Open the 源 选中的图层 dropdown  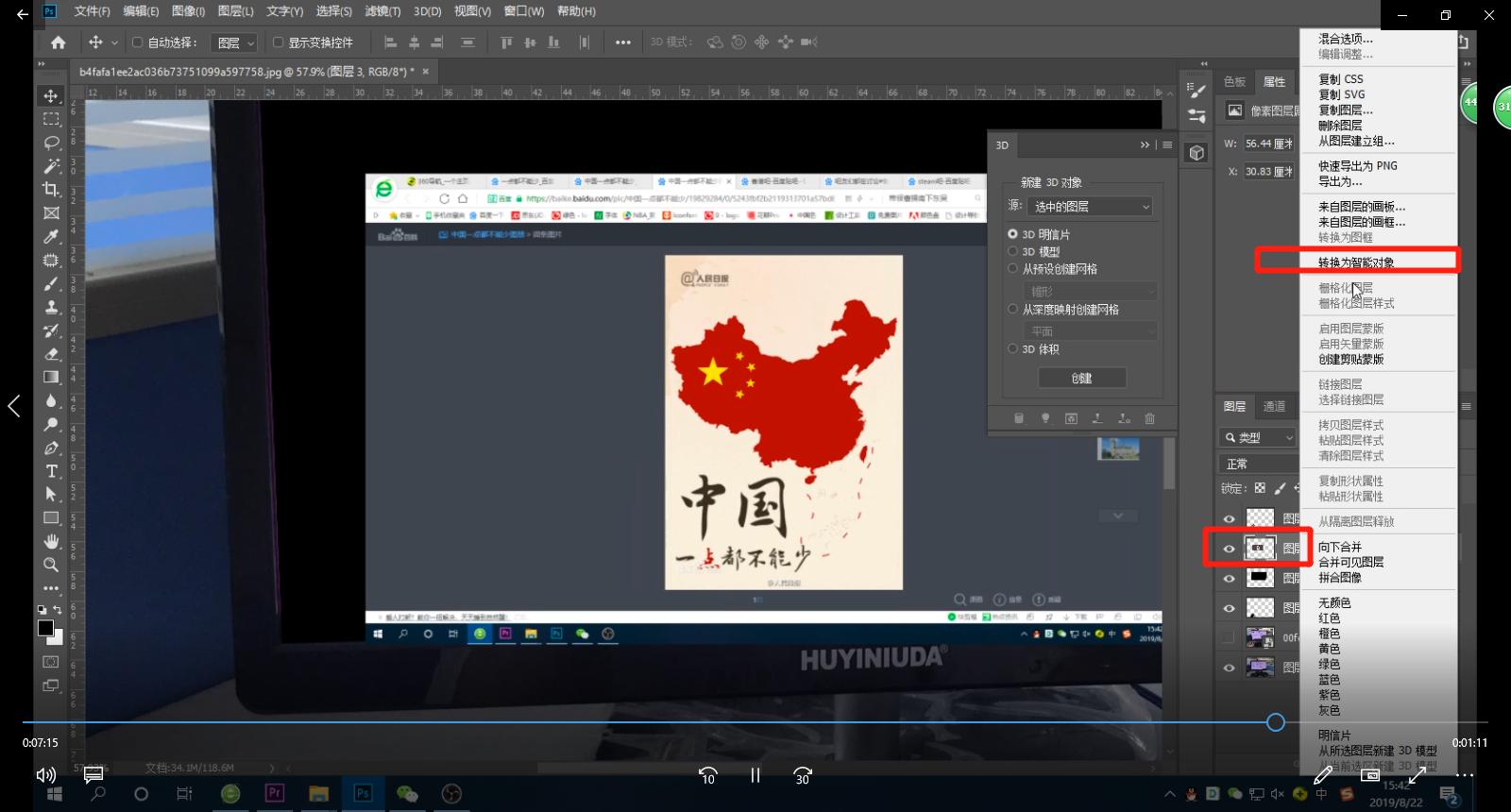(x=1092, y=207)
